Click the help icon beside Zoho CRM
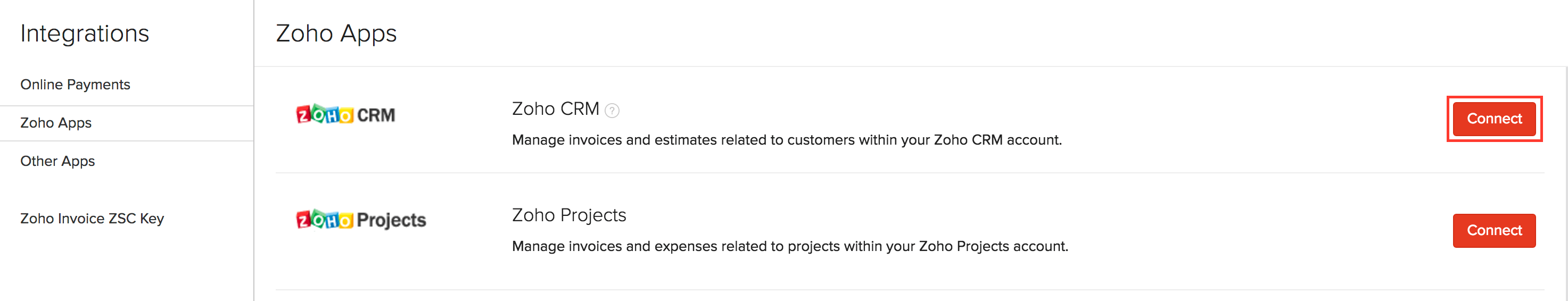This screenshot has height=301, width=1568. tap(612, 111)
